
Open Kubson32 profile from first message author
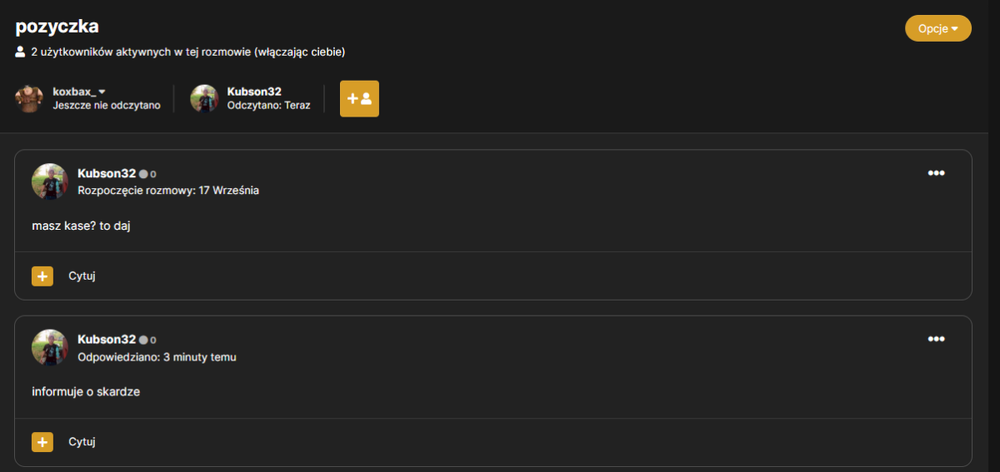pos(107,173)
